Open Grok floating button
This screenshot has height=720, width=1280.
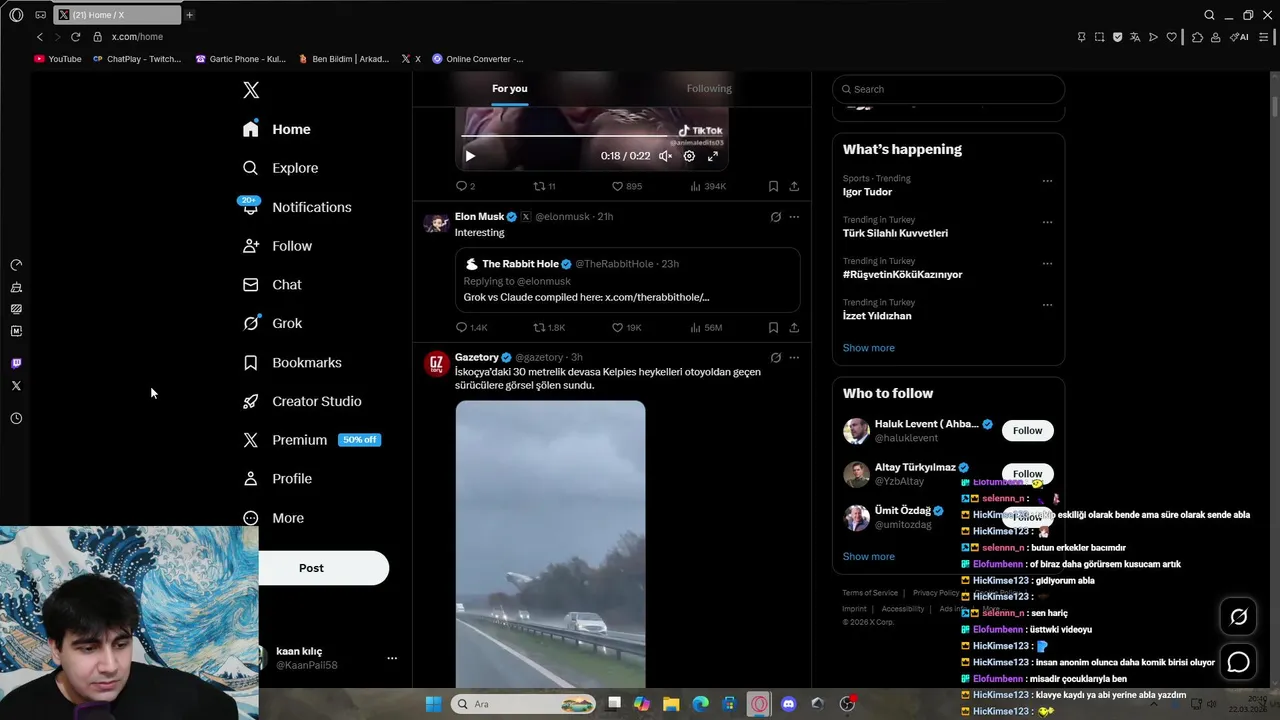tap(1238, 617)
